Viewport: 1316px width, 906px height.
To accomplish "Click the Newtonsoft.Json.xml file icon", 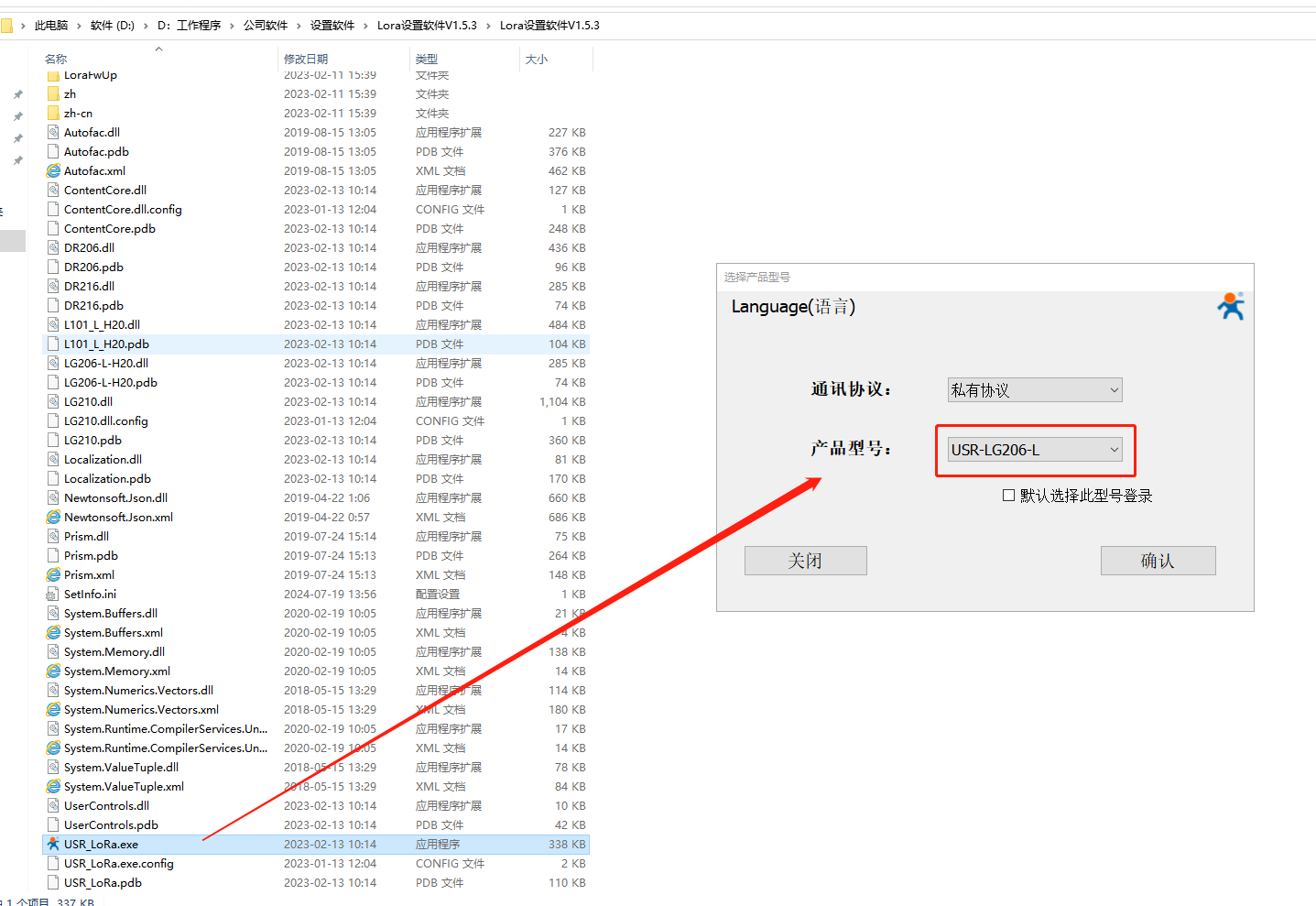I will tap(53, 517).
